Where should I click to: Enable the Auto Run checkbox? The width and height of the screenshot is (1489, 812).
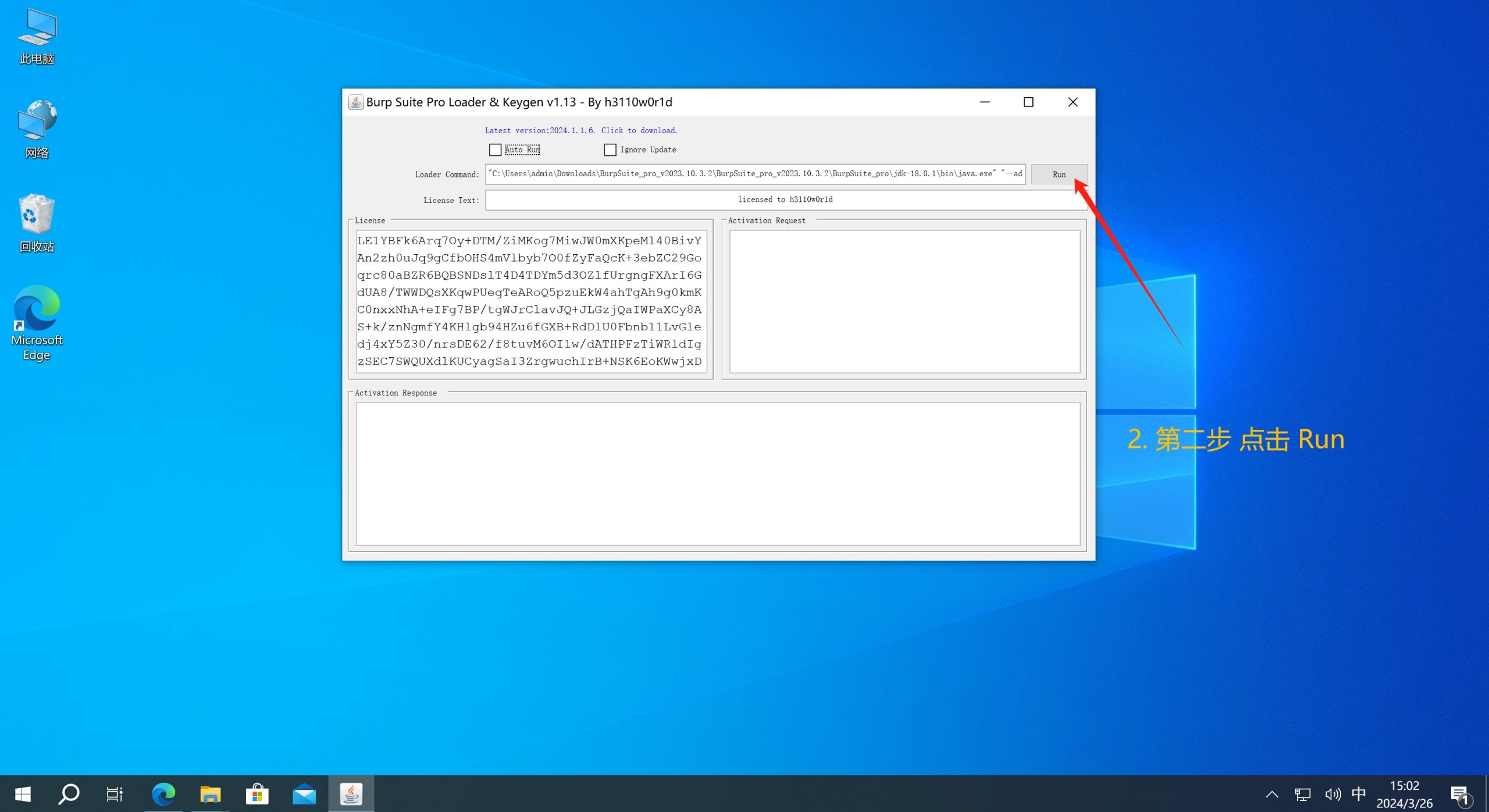coord(495,150)
